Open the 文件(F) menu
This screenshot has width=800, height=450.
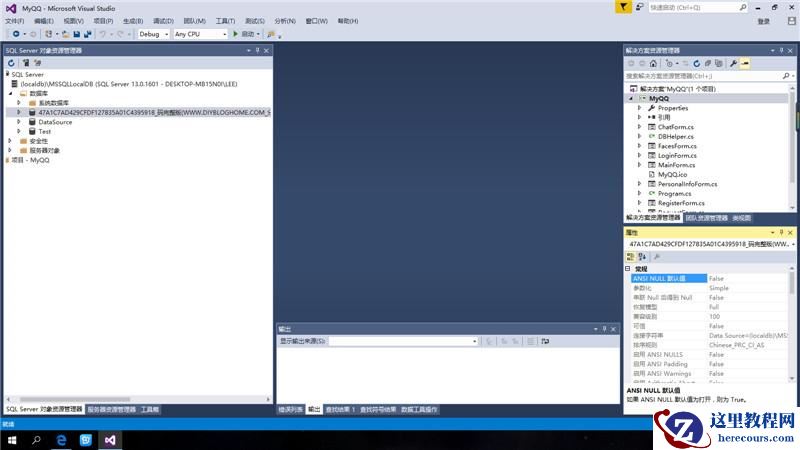pos(14,21)
